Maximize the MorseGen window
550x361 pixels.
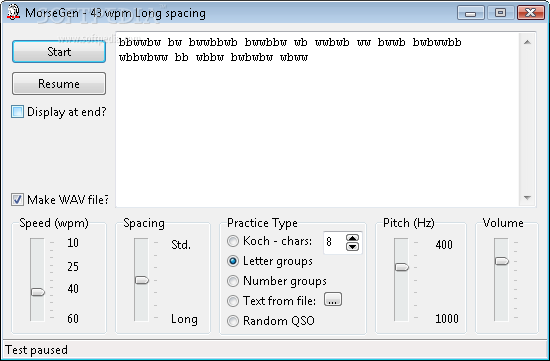[500, 13]
